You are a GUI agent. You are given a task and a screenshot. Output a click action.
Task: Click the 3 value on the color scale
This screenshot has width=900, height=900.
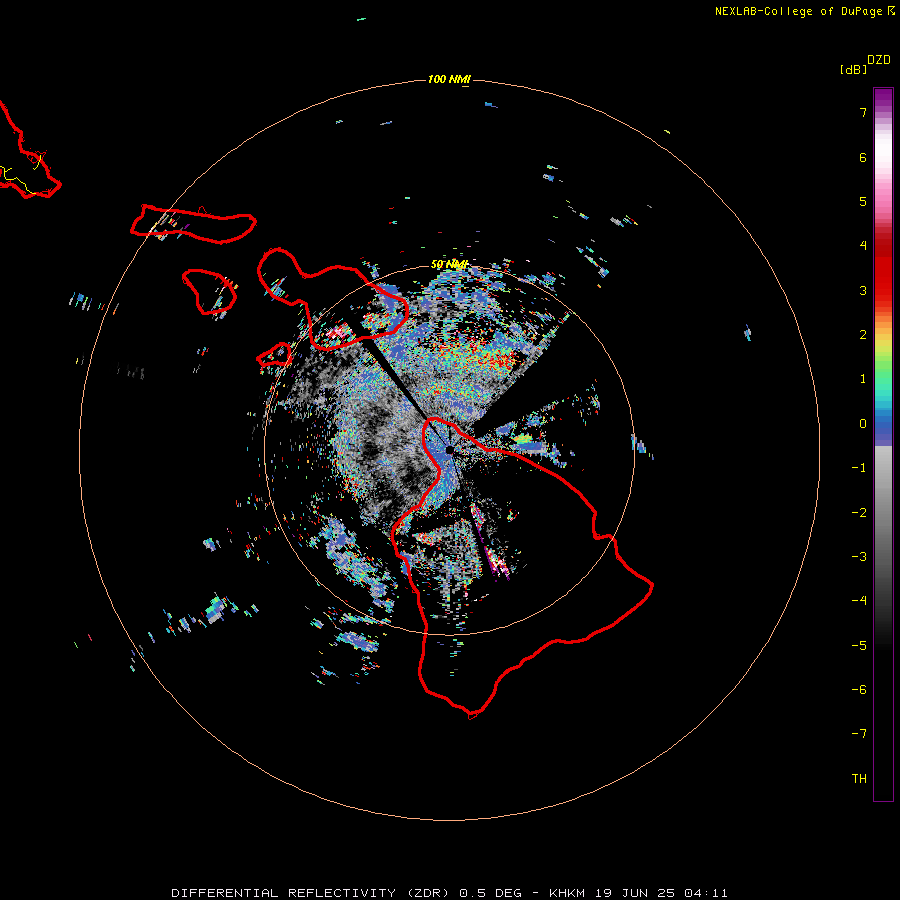click(x=863, y=290)
